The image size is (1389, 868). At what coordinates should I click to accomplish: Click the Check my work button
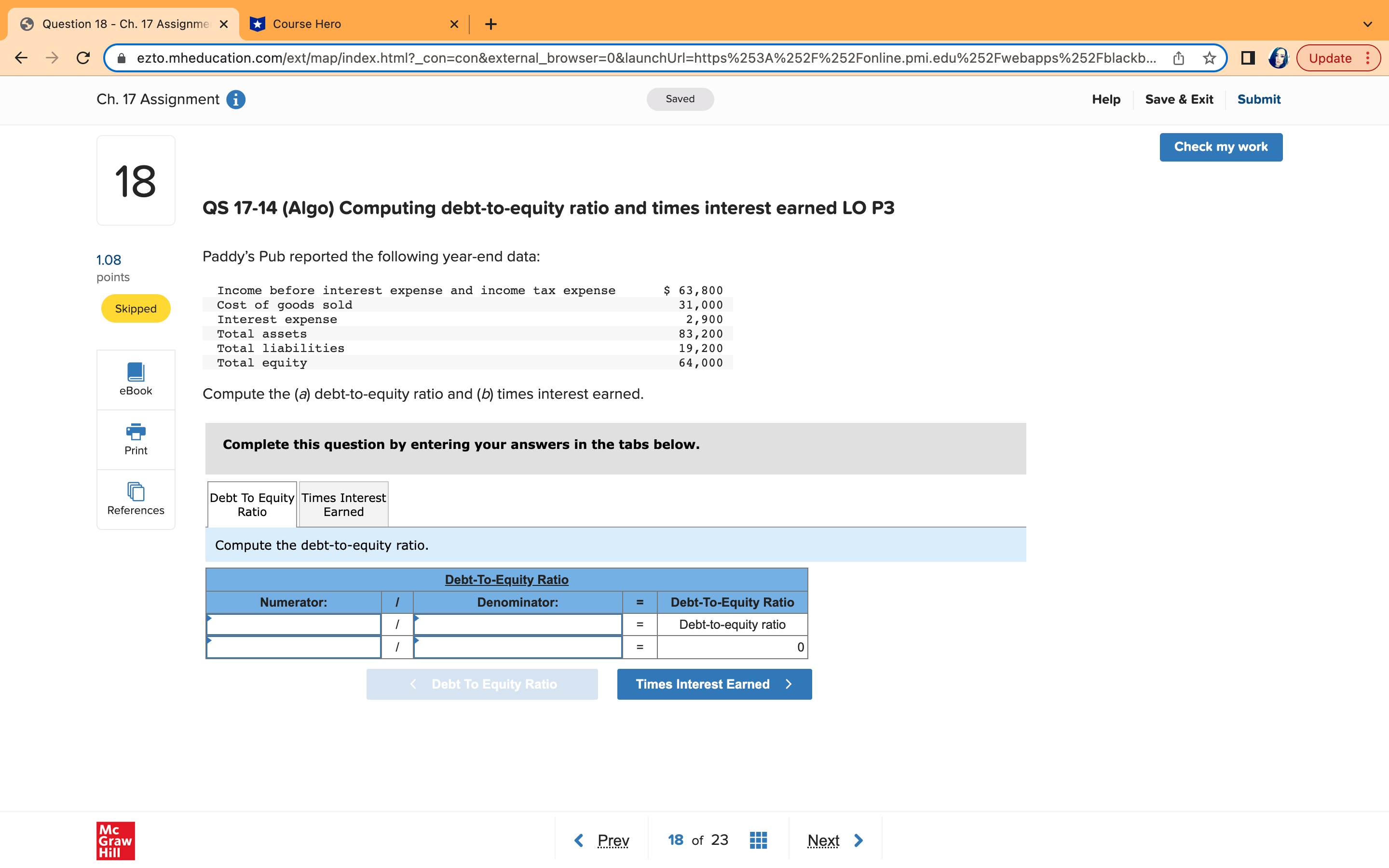(1221, 147)
